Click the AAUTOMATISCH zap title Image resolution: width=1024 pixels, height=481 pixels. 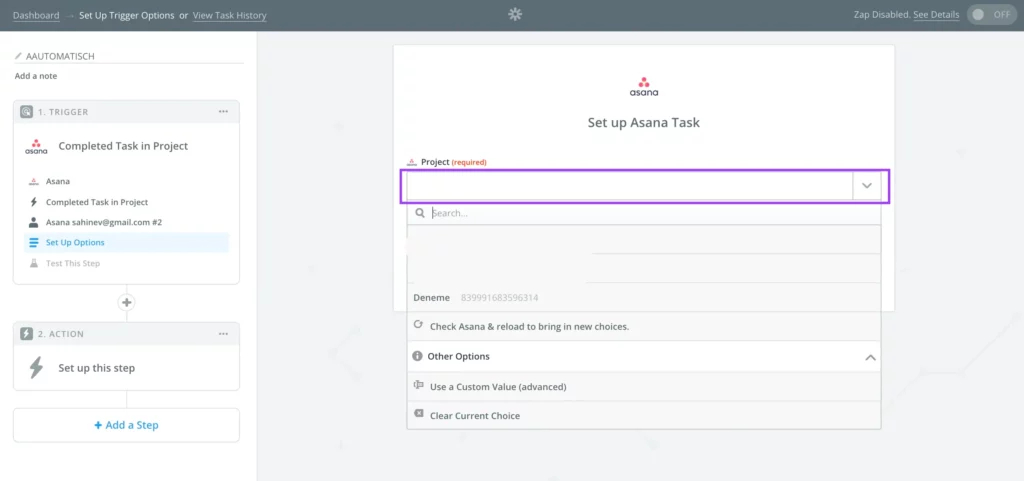pos(60,56)
